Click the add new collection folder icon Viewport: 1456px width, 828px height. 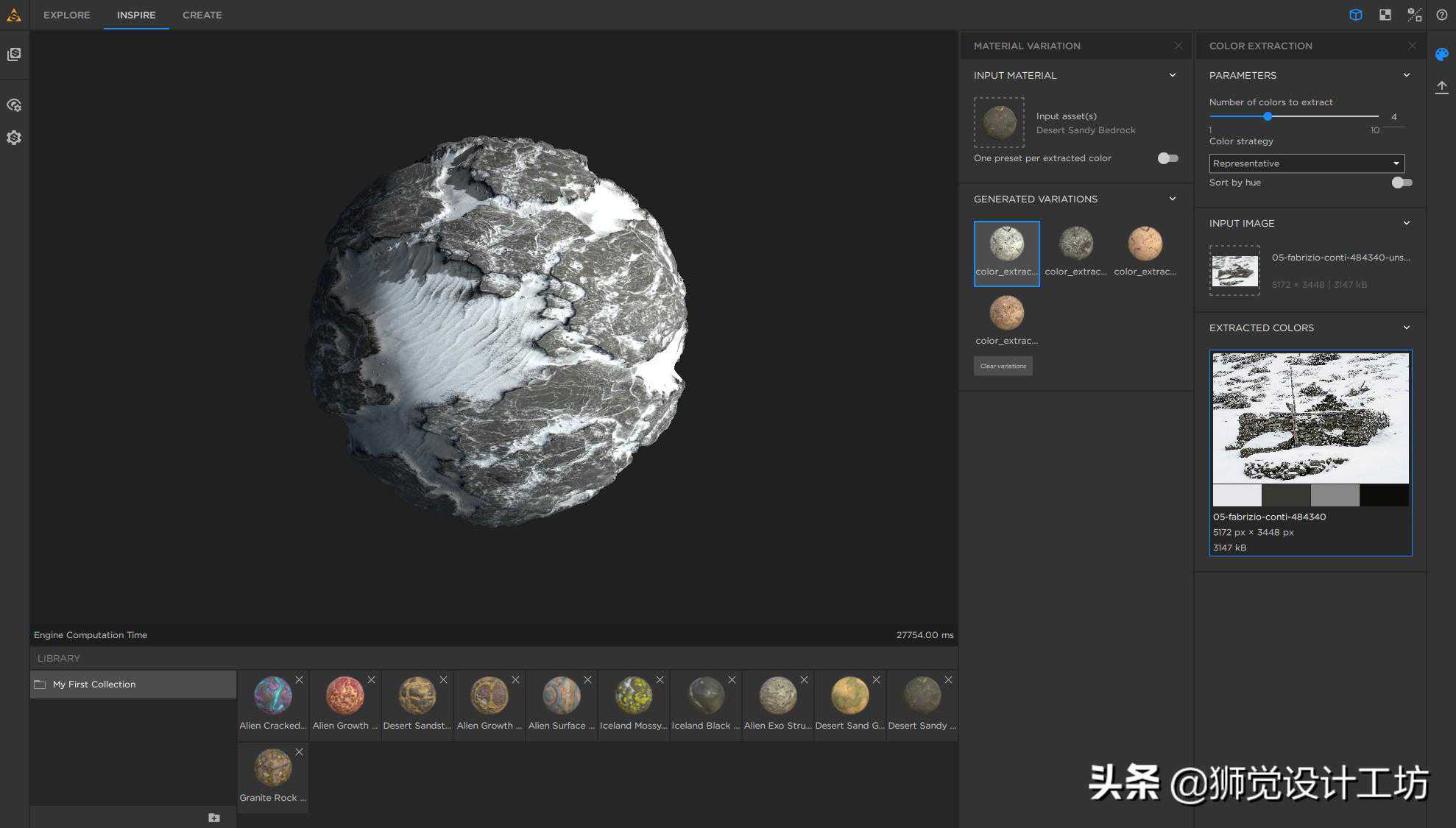[x=213, y=818]
